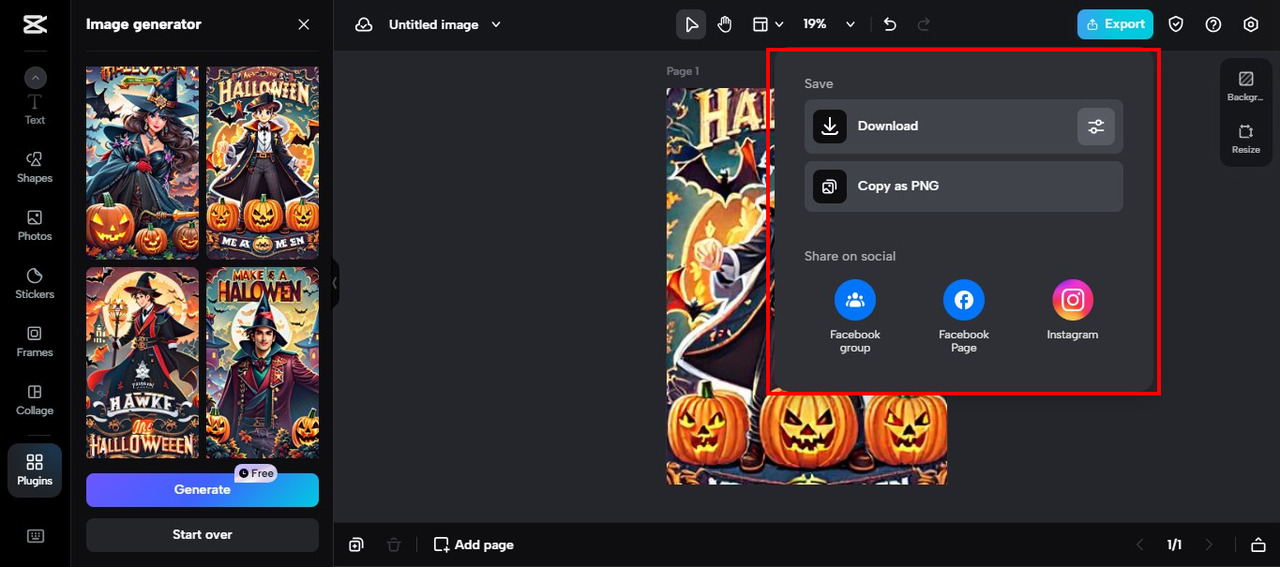Open the Untitled image title dropdown
This screenshot has width=1280, height=567.
445,24
